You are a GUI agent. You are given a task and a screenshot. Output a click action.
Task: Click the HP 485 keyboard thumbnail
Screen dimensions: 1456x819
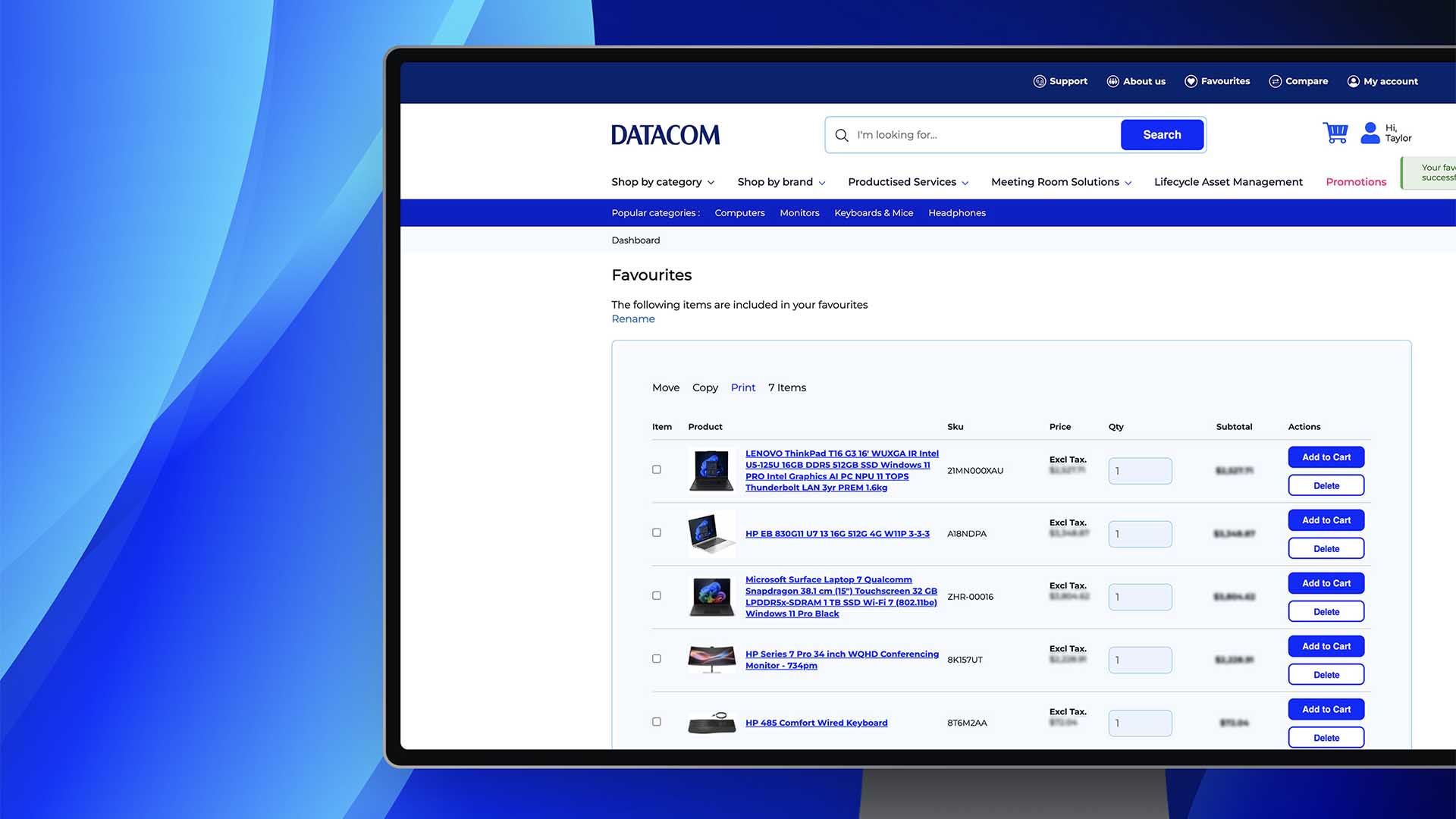click(x=711, y=722)
